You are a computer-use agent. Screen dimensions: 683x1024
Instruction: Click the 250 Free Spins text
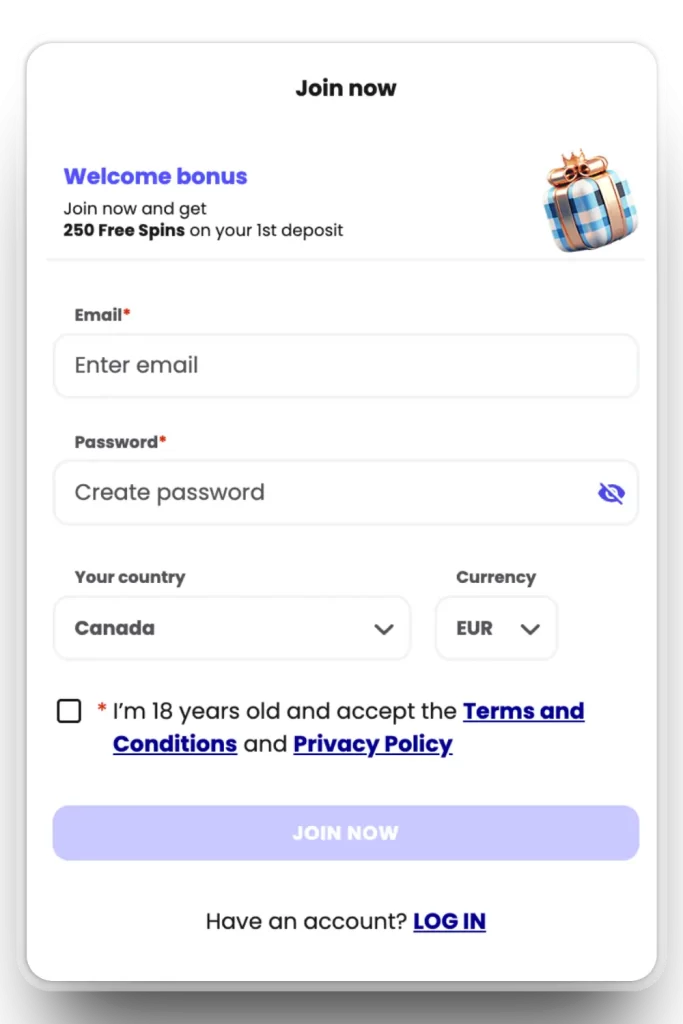pos(124,231)
